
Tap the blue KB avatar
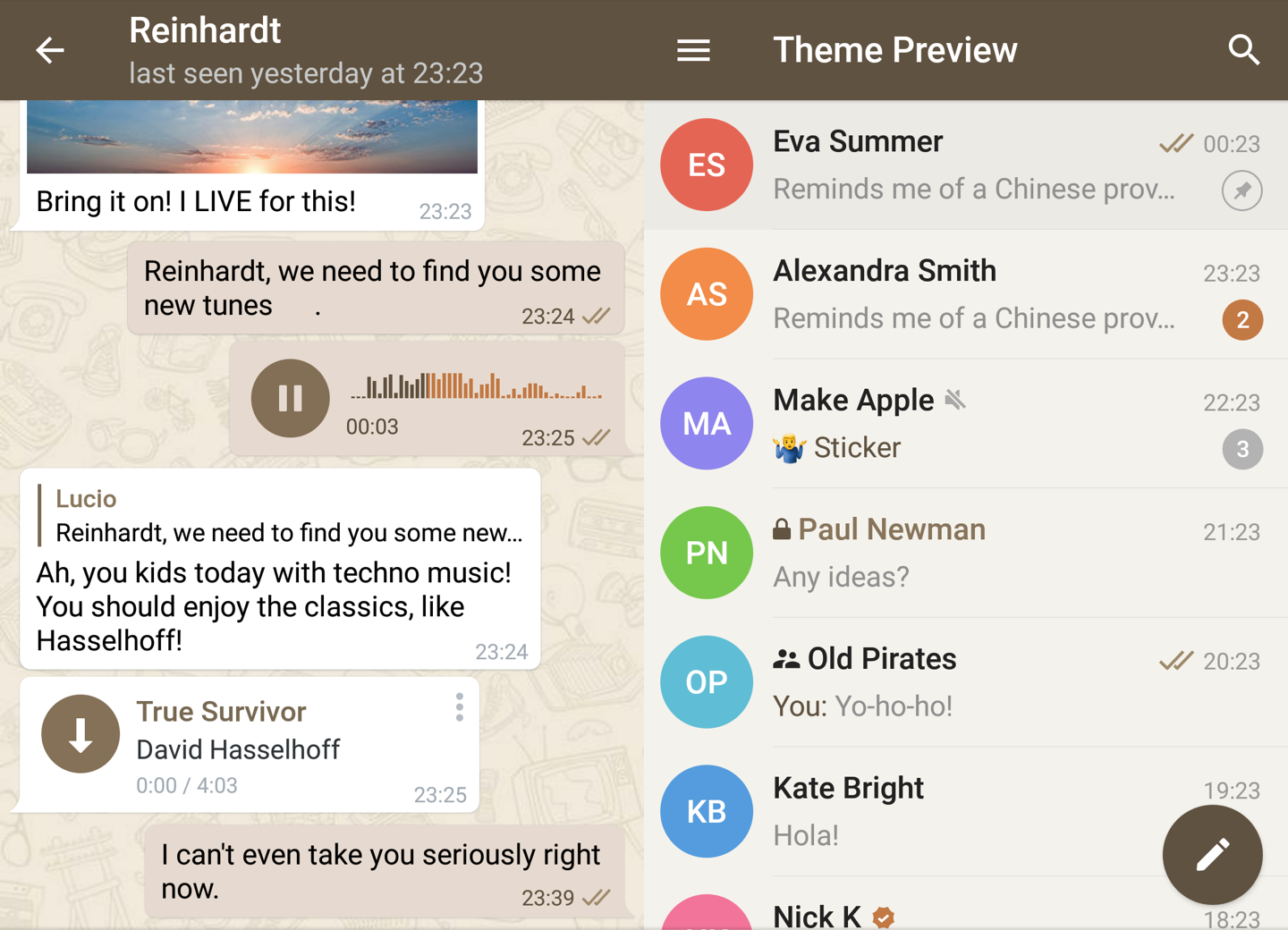tap(707, 811)
